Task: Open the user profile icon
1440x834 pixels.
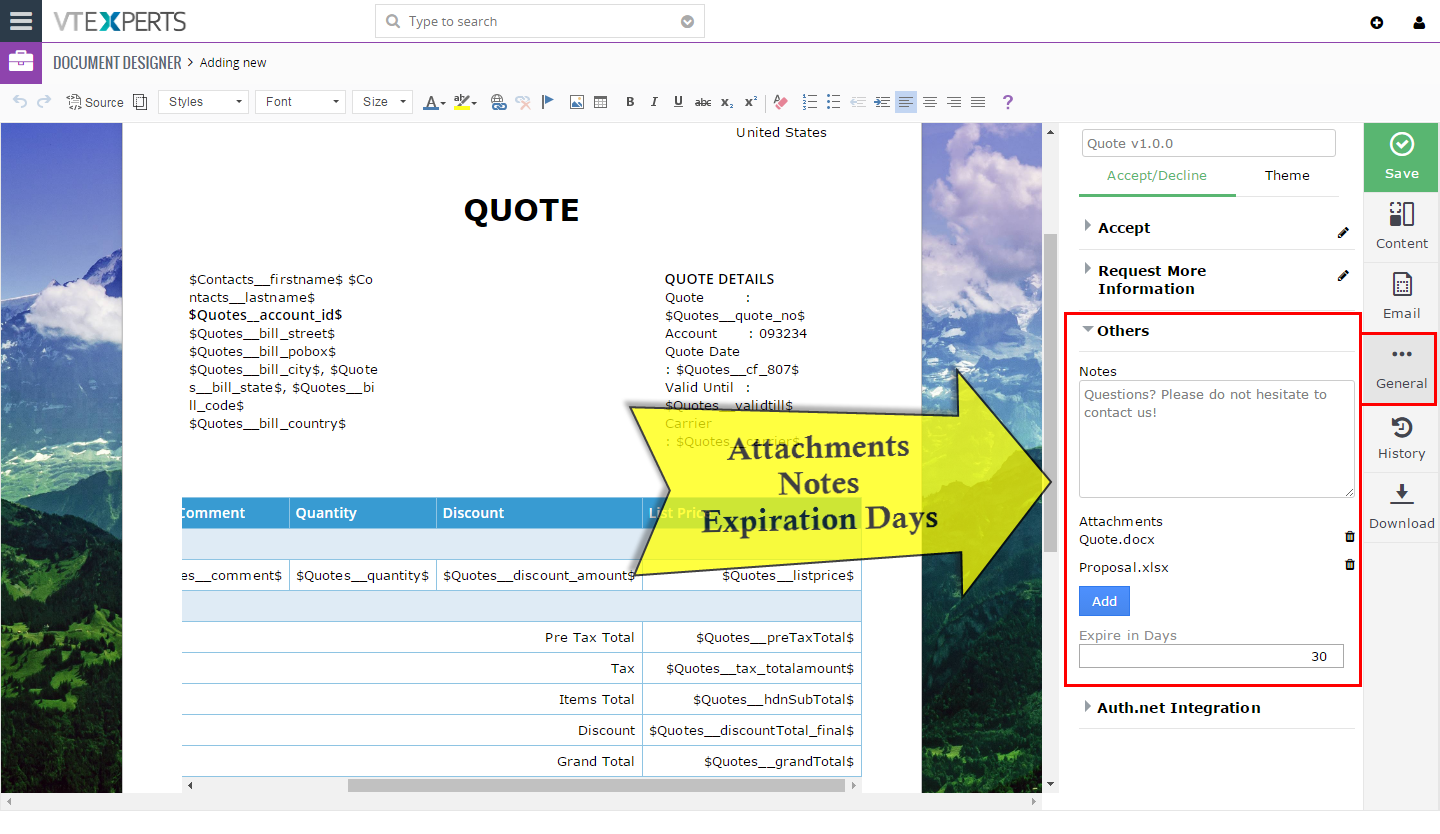Action: tap(1419, 22)
